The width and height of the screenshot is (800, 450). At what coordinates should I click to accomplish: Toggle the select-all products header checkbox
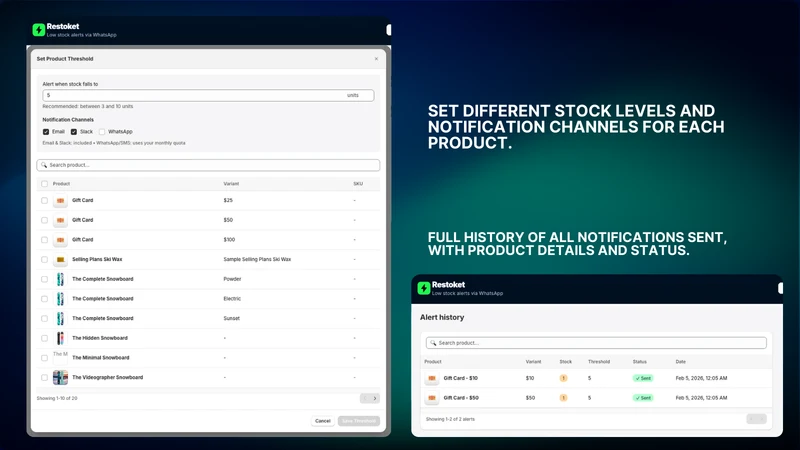pos(44,184)
